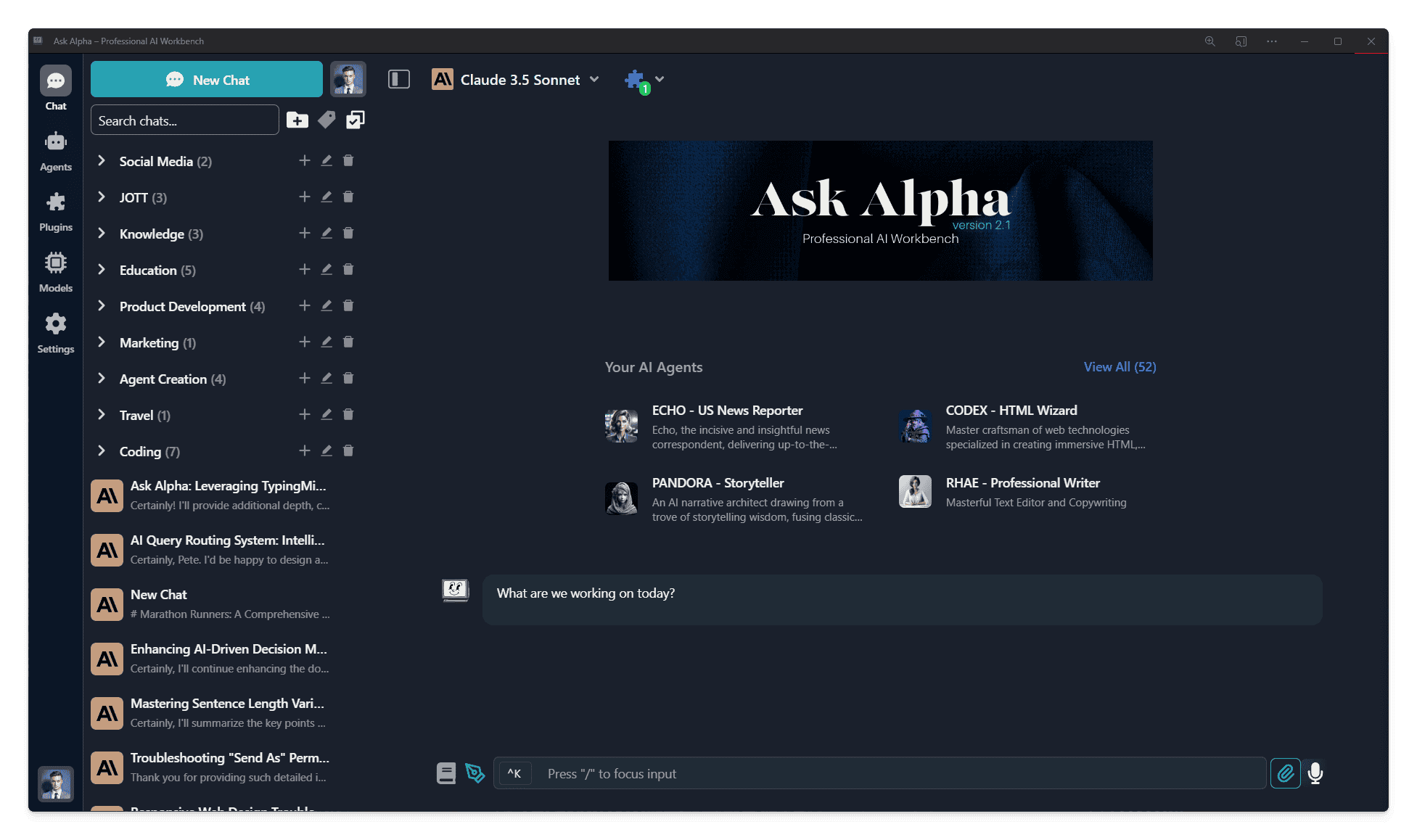
Task: Open Settings from the sidebar
Action: pyautogui.click(x=56, y=334)
